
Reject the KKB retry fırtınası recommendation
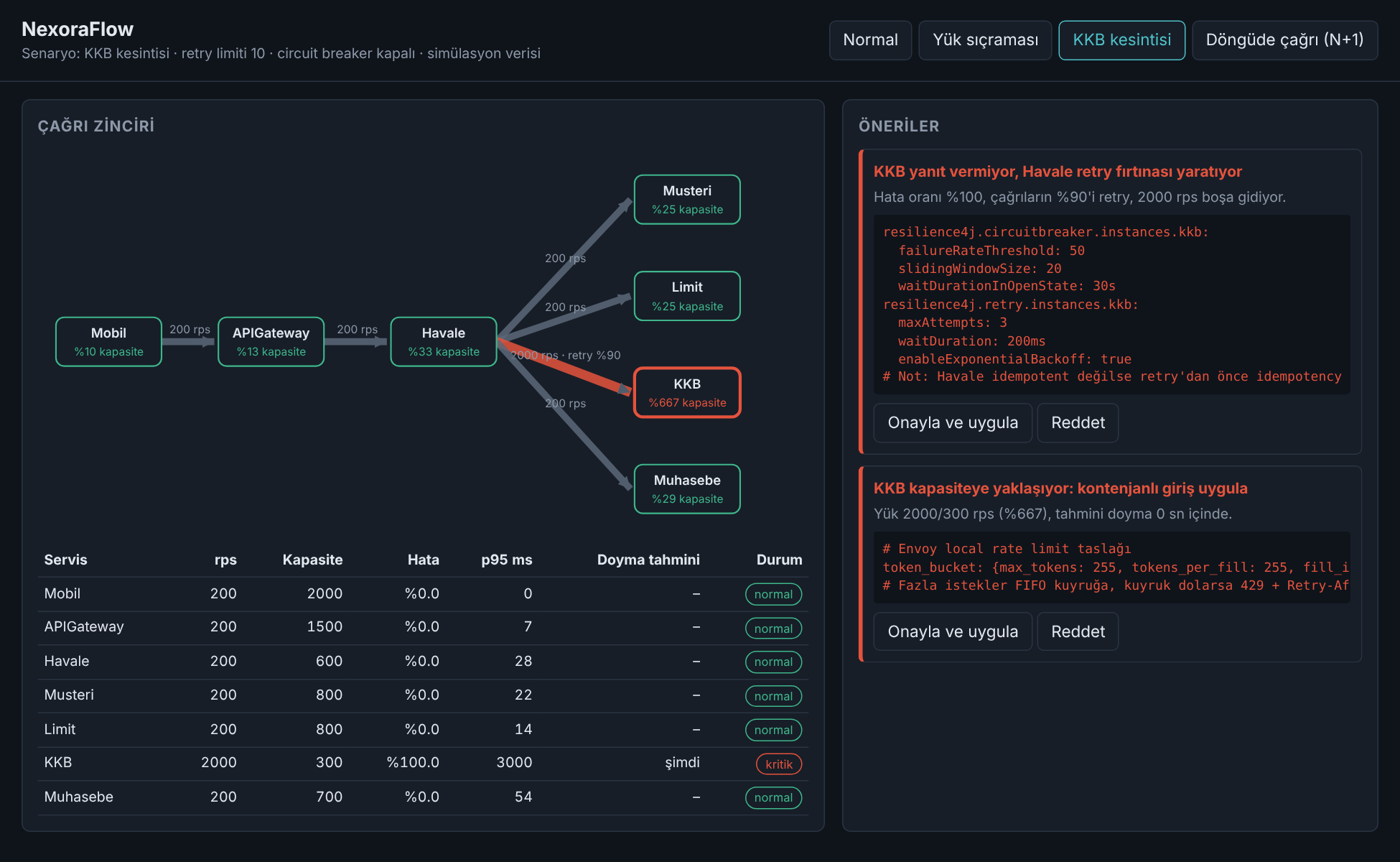pos(1078,423)
